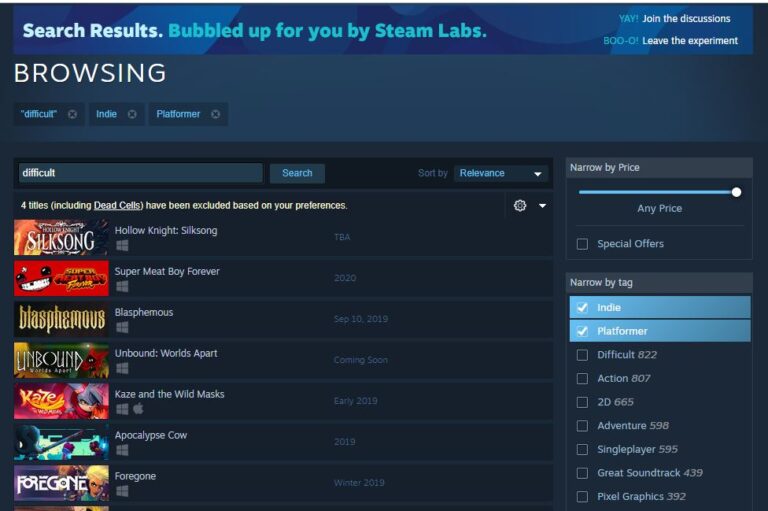The width and height of the screenshot is (768, 511).
Task: Open Hollow Knight: Silksong thumbnail
Action: [61, 238]
